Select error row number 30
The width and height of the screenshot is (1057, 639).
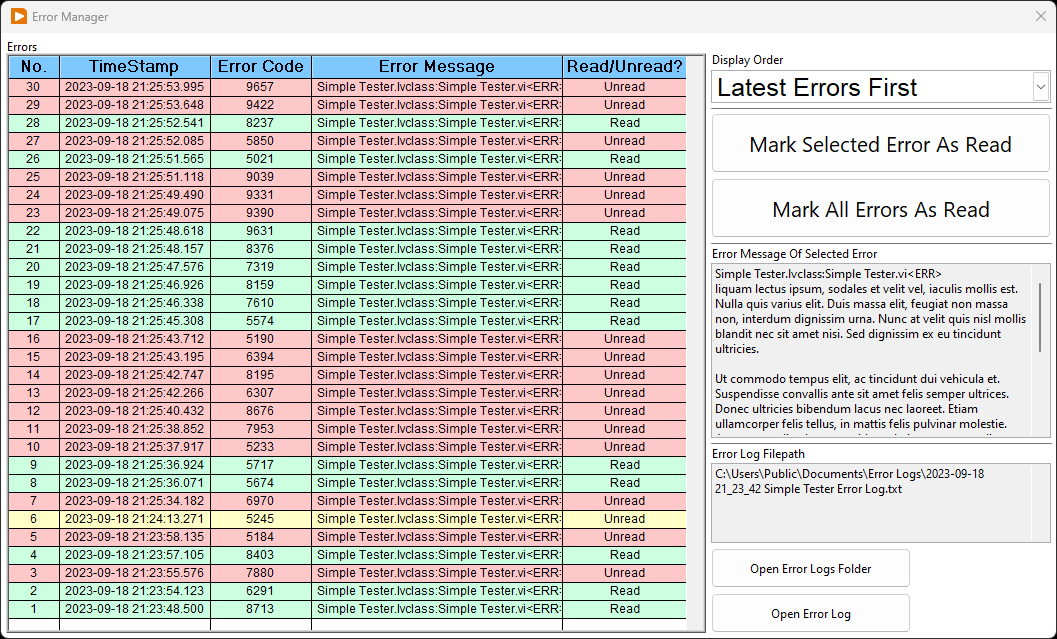[34, 87]
